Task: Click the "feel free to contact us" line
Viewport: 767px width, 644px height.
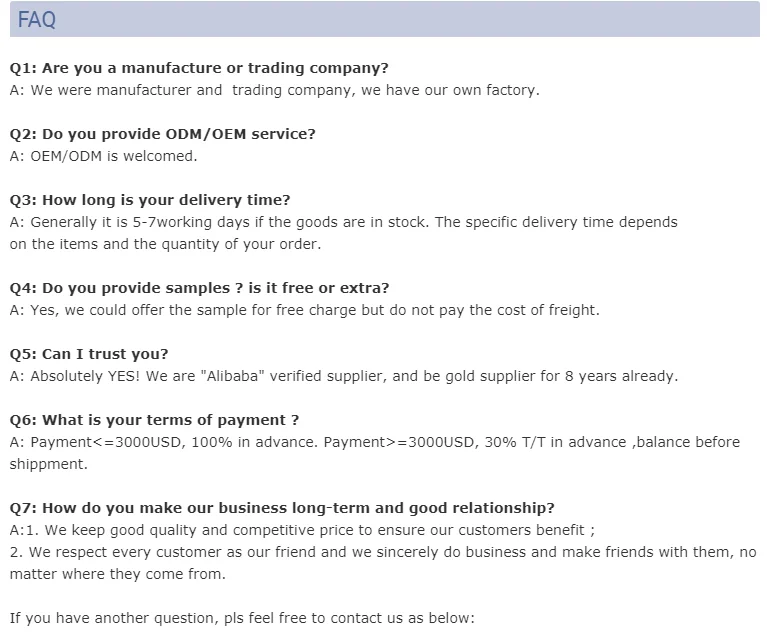Action: [x=242, y=618]
